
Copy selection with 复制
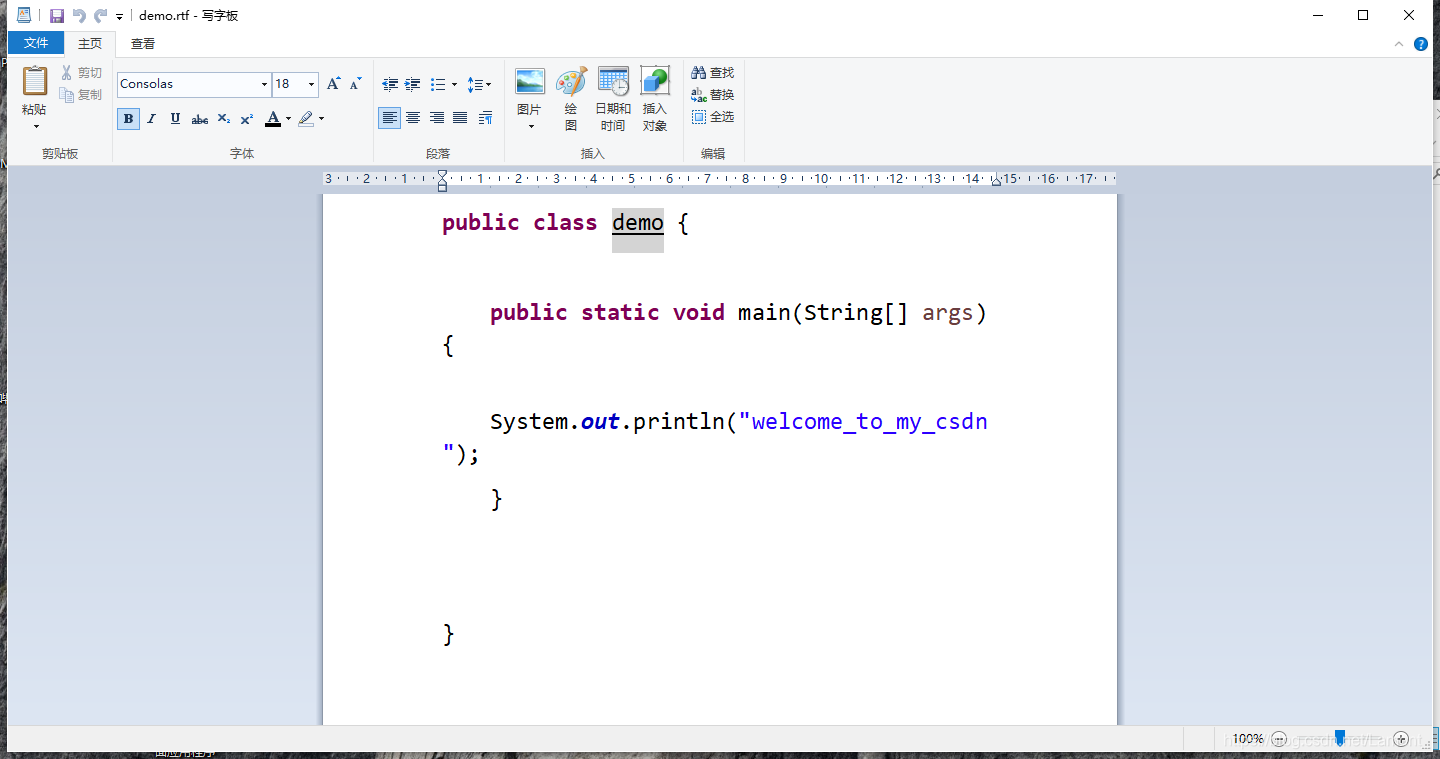tap(81, 95)
